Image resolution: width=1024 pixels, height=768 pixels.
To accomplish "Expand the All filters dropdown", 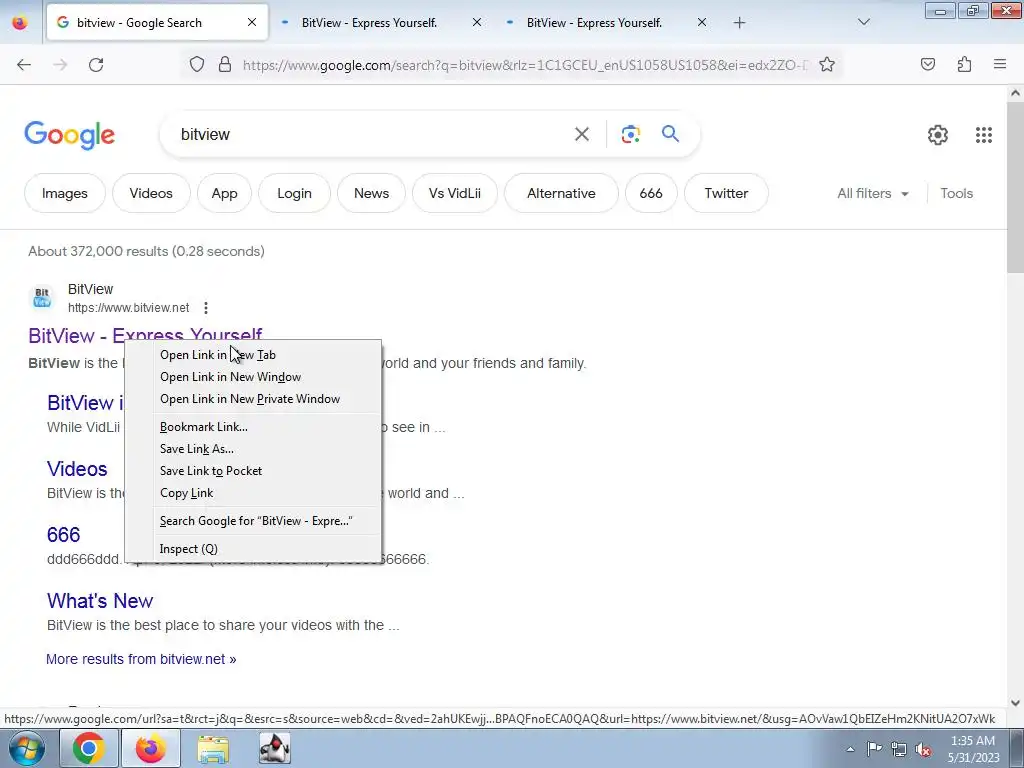I will click(x=872, y=193).
